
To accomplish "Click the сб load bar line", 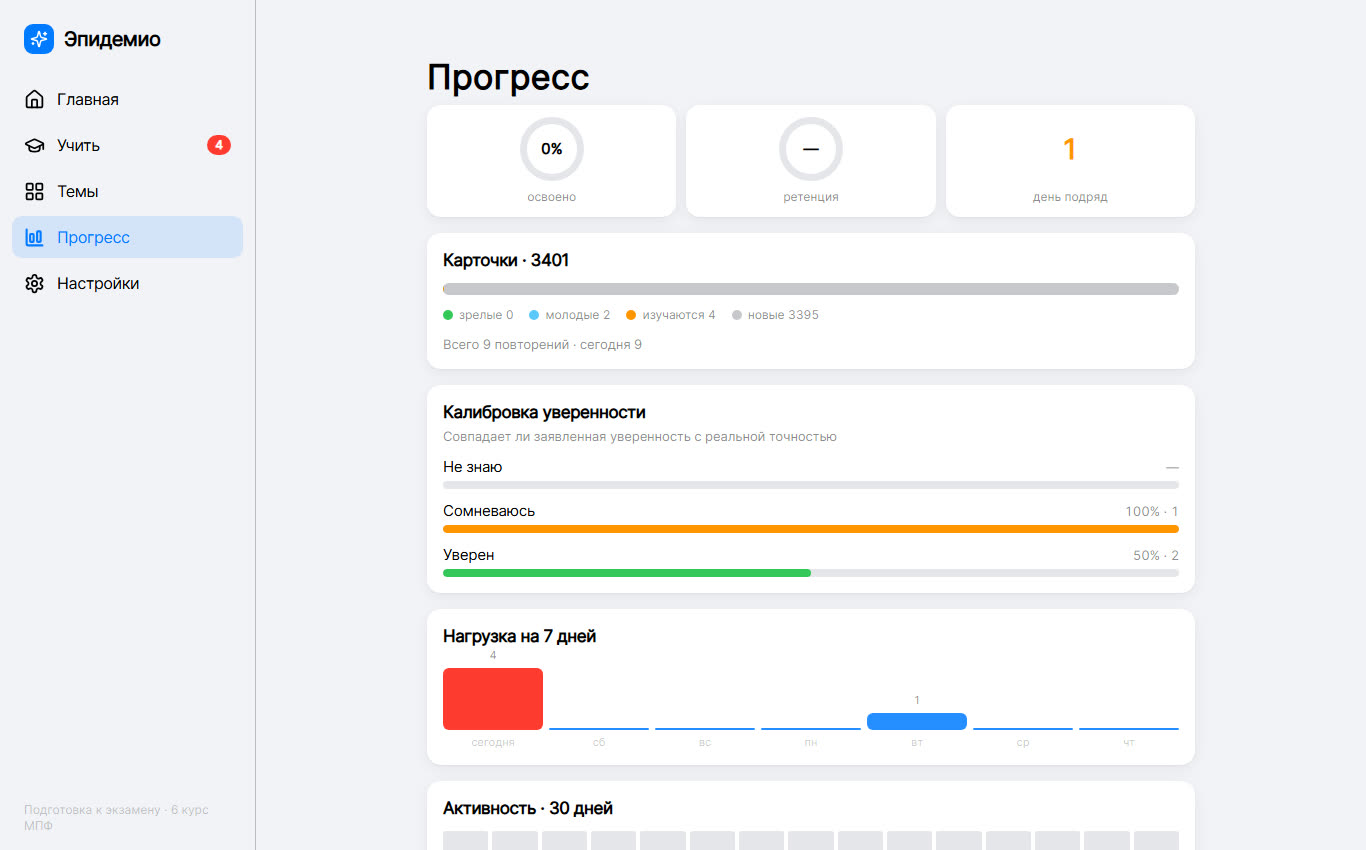I will [x=599, y=729].
